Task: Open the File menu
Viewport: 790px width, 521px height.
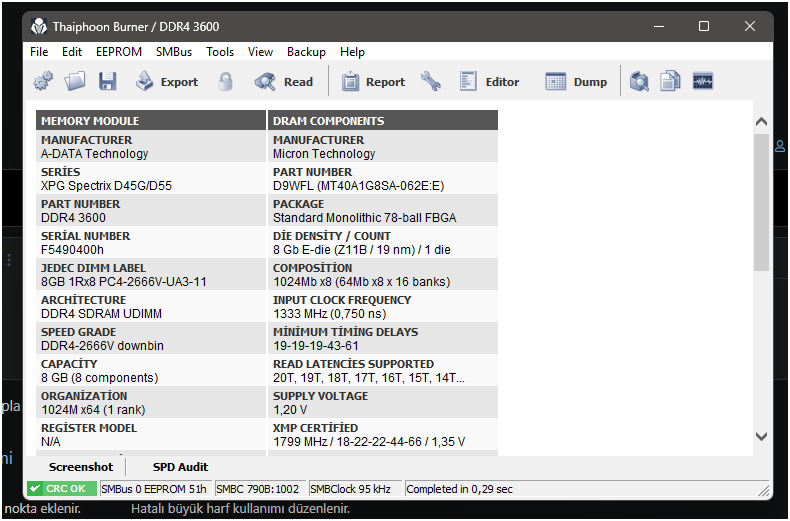Action: coord(39,52)
